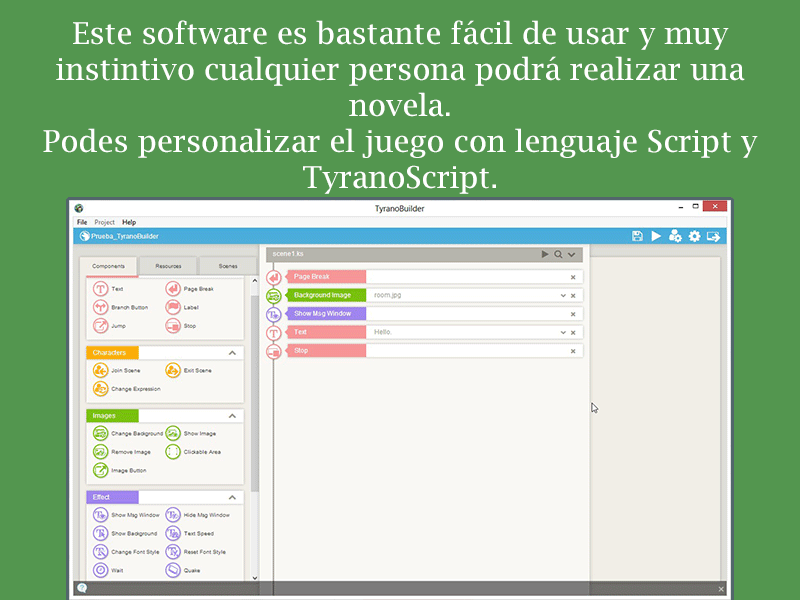800x600 pixels.
Task: Delete the Stop timeline row
Action: click(x=573, y=351)
